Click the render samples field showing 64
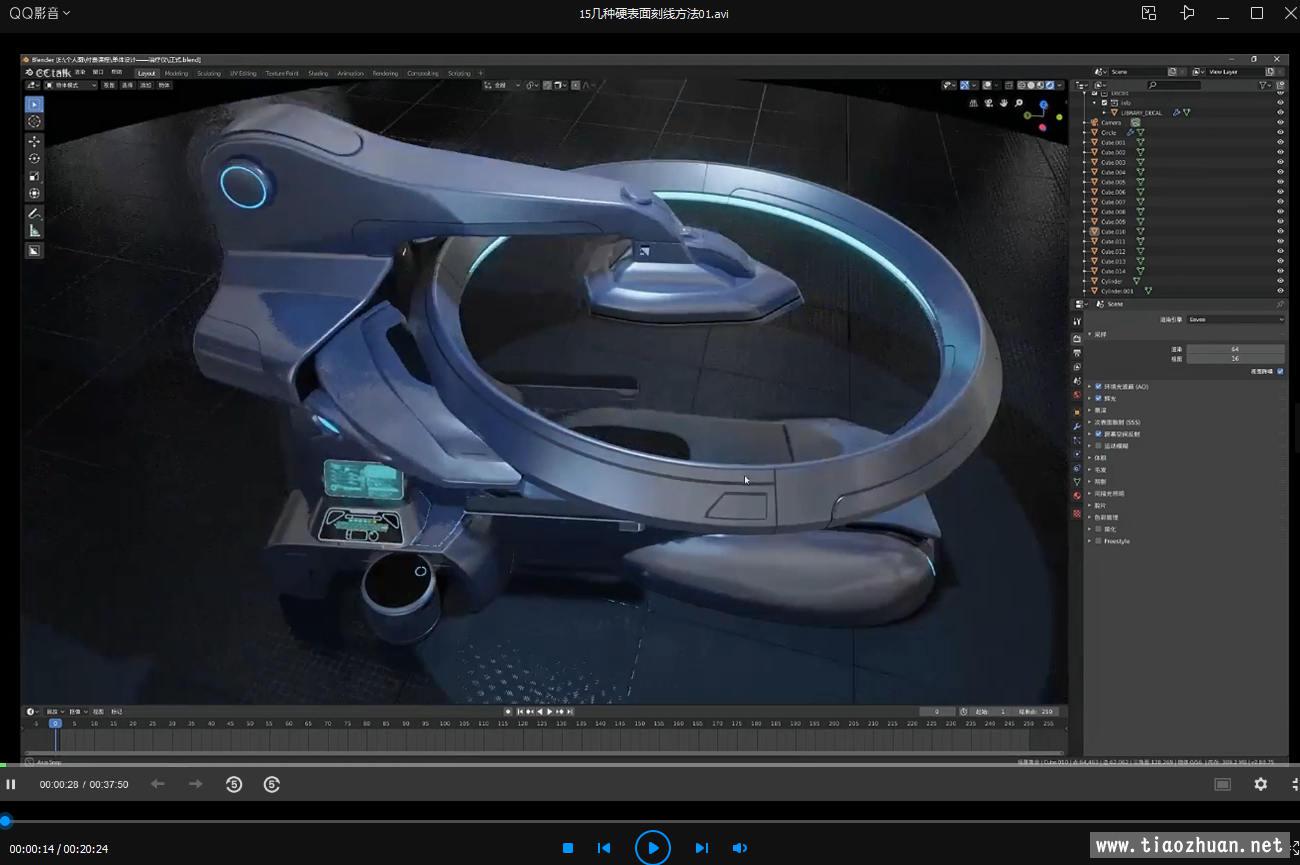Viewport: 1300px width, 865px height. tap(1235, 349)
